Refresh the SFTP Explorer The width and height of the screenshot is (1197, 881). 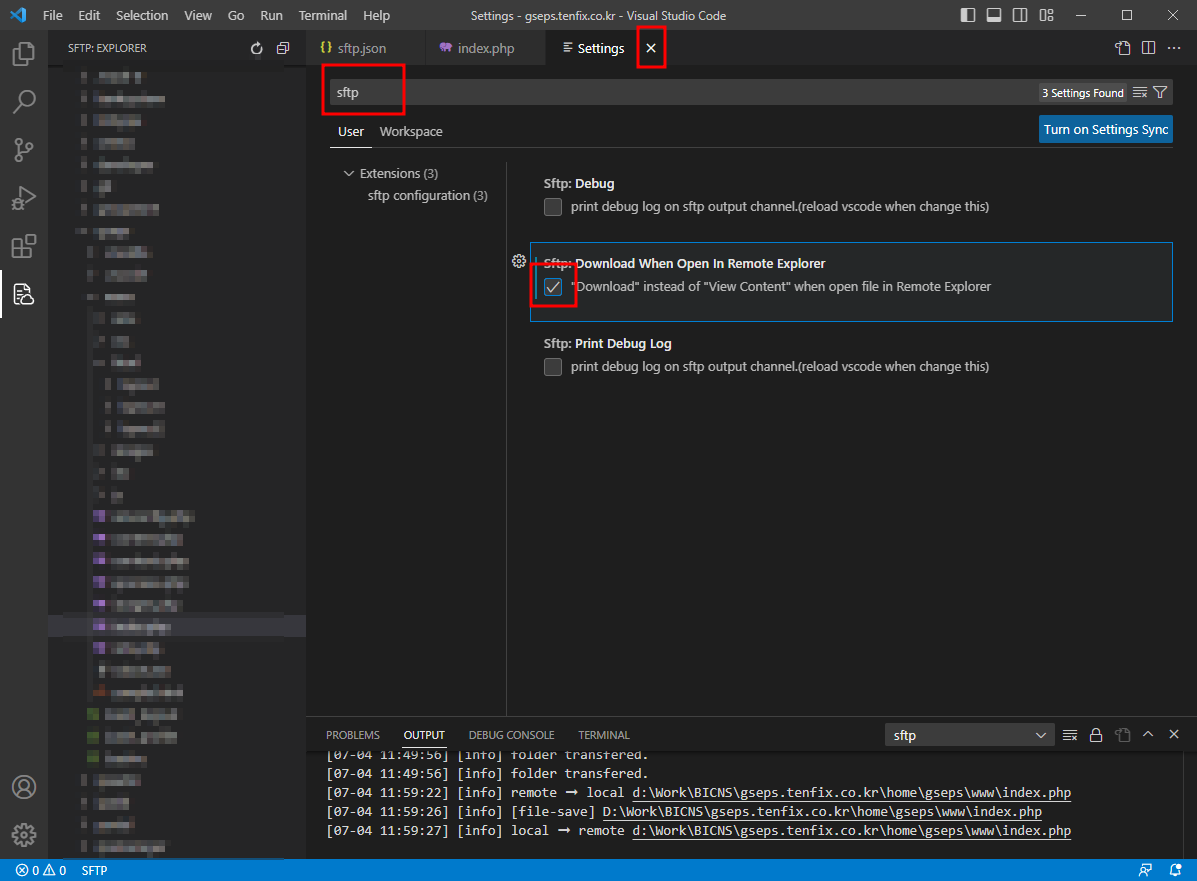256,48
